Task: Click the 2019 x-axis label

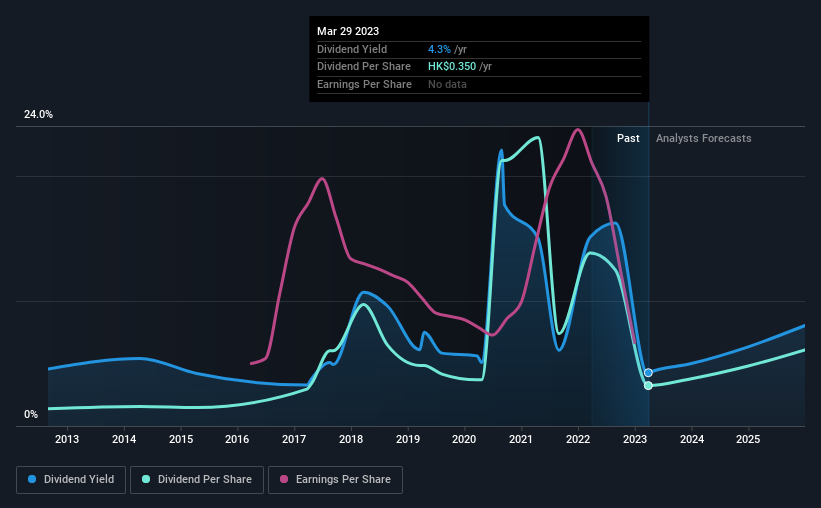Action: (x=408, y=439)
